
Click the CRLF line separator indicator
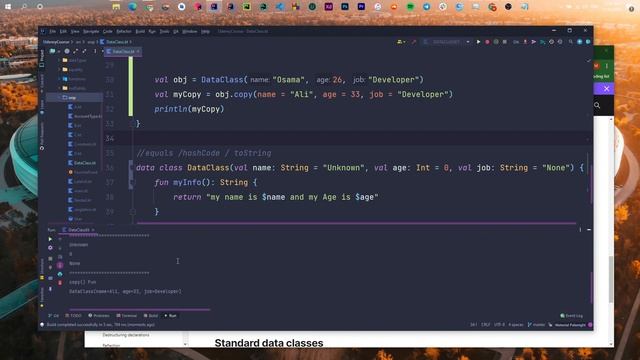click(485, 325)
